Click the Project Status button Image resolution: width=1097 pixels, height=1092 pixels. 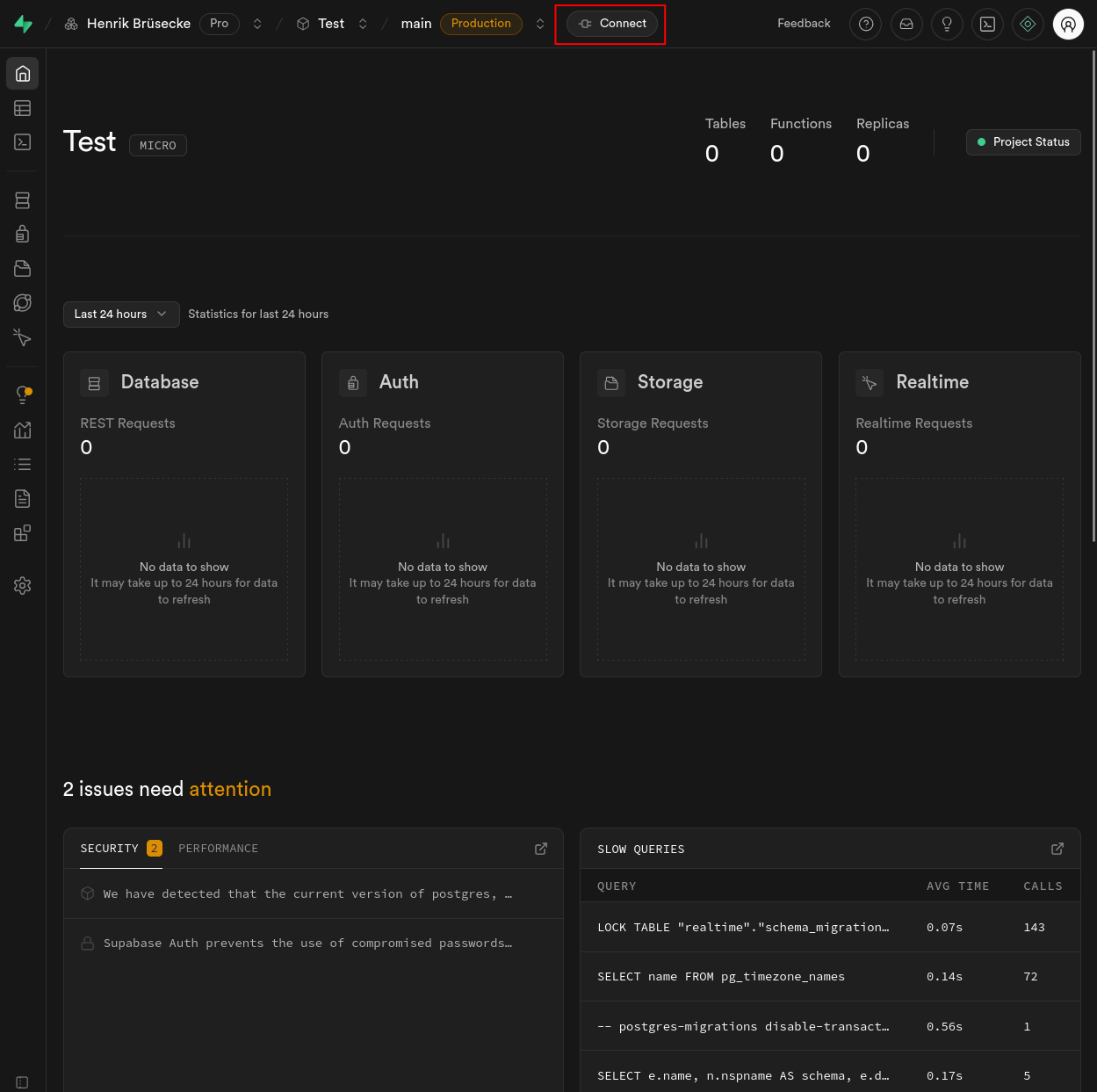[x=1023, y=142]
